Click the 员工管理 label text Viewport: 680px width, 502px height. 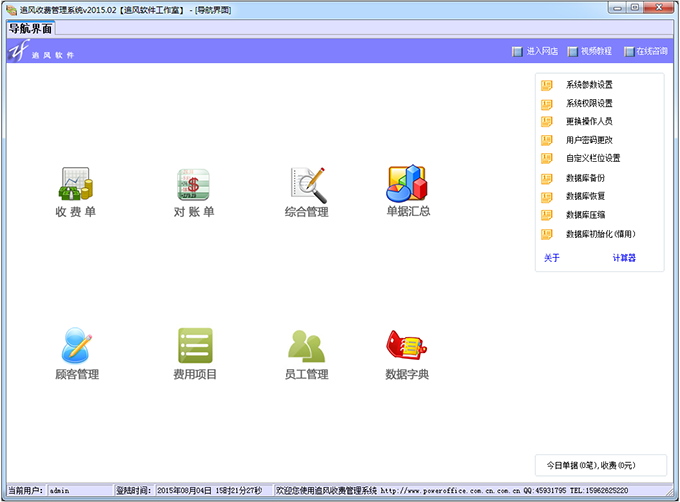(307, 374)
